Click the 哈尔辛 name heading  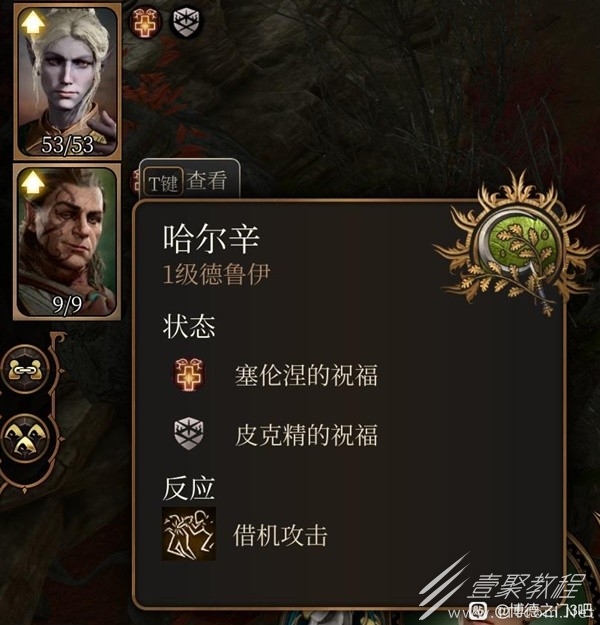pos(211,238)
